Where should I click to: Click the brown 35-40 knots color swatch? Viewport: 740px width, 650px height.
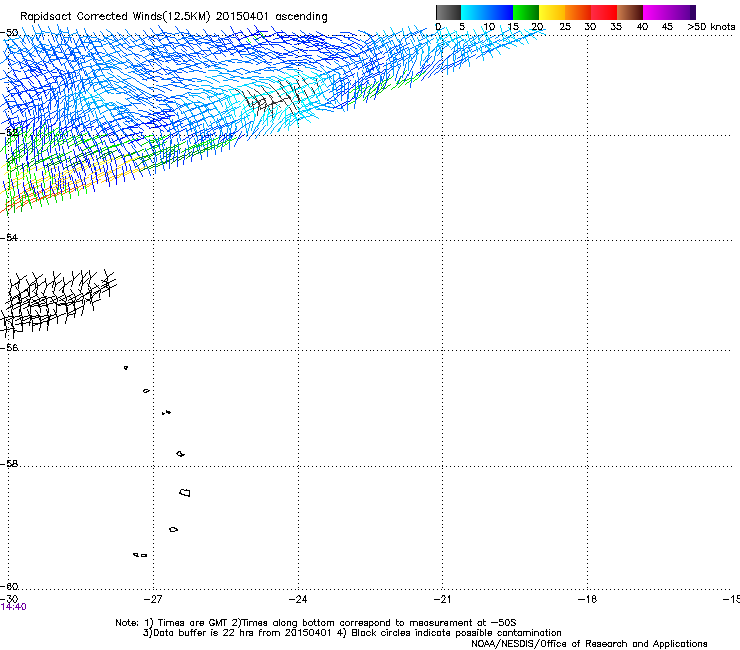point(630,12)
